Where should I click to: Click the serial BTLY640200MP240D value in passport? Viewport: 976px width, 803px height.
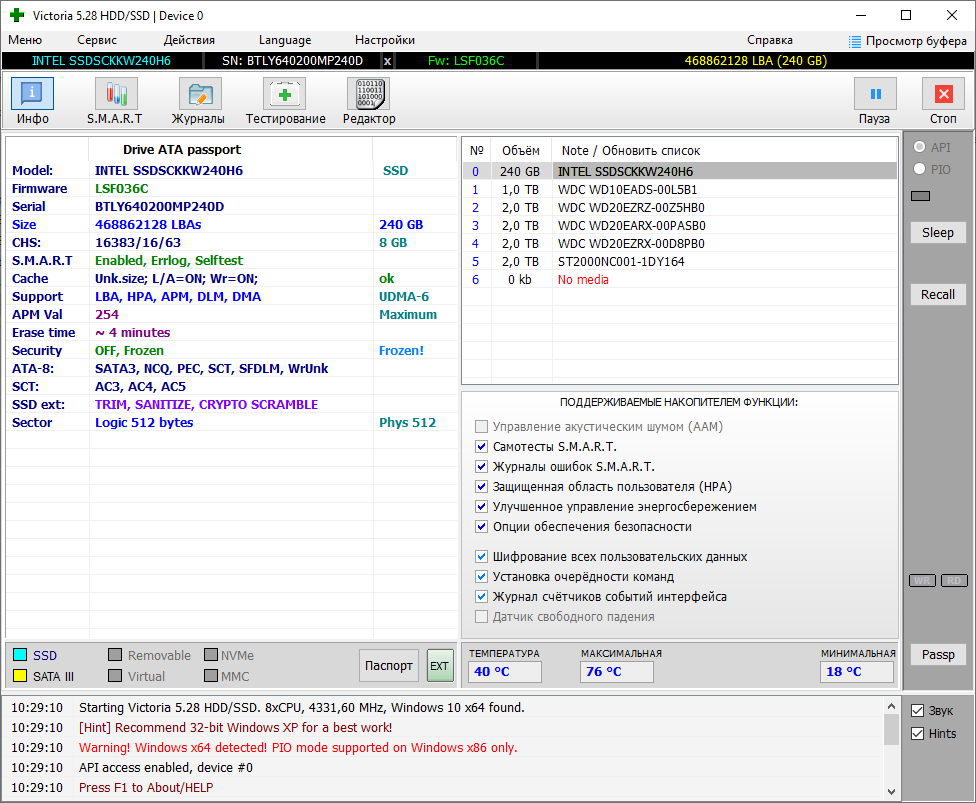click(x=159, y=207)
